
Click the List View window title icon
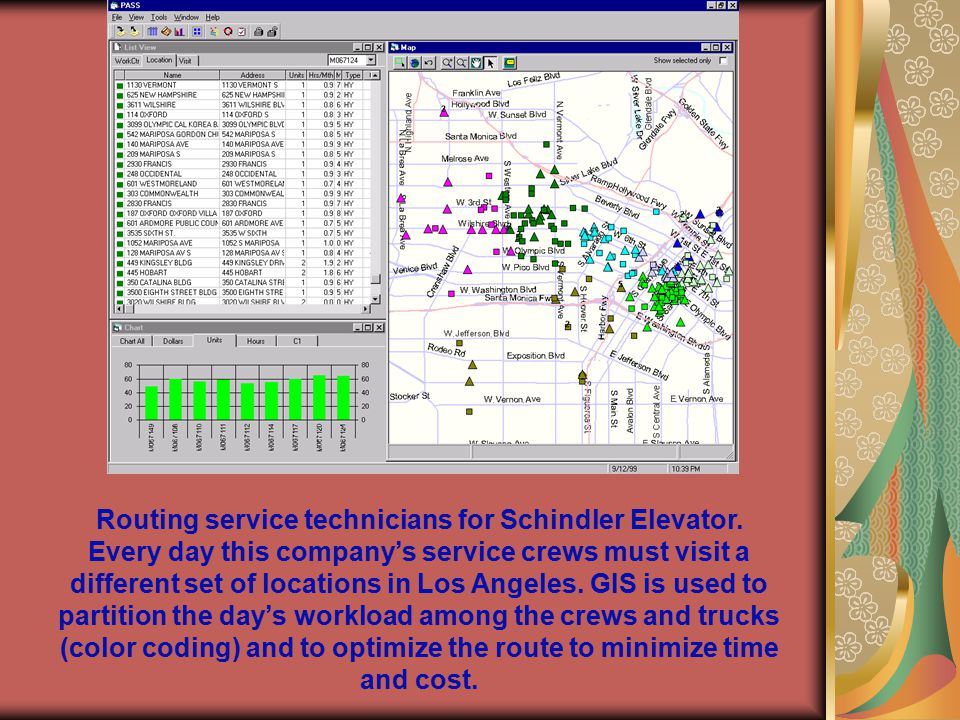click(x=118, y=47)
